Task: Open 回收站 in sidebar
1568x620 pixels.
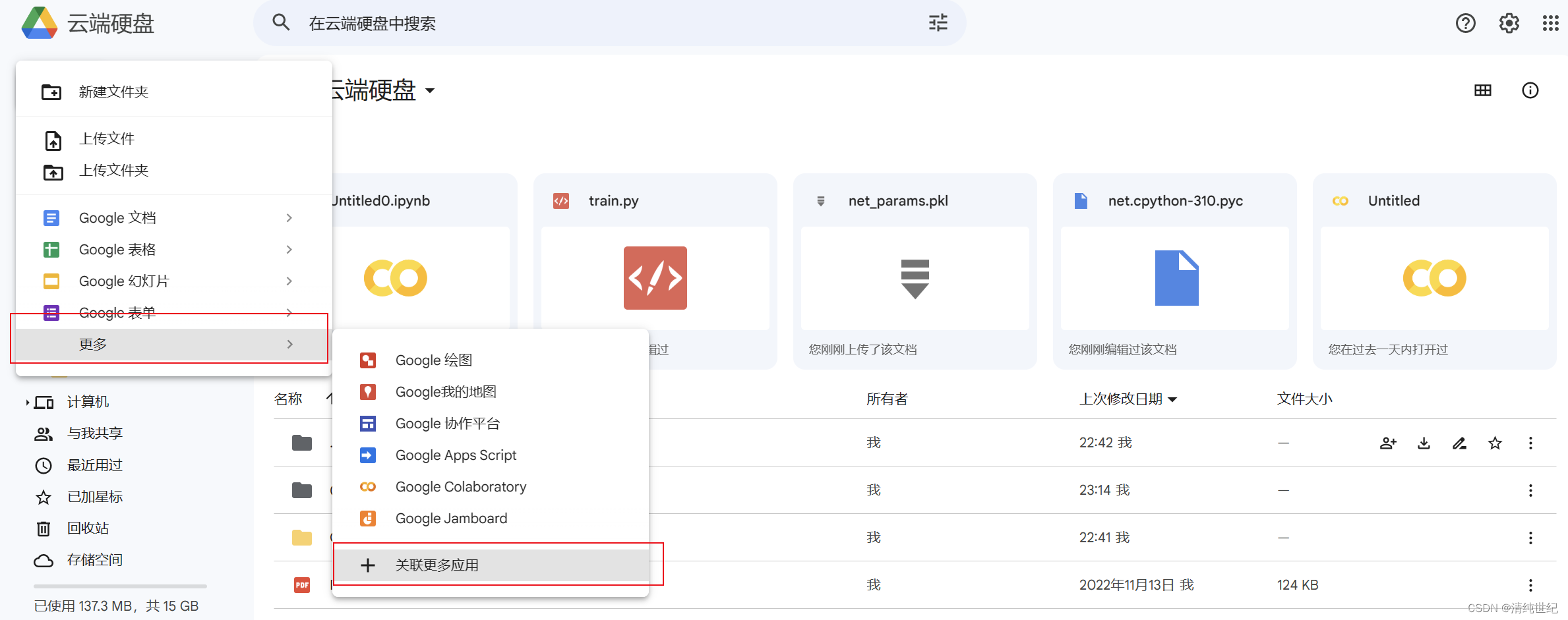Action: (x=88, y=528)
